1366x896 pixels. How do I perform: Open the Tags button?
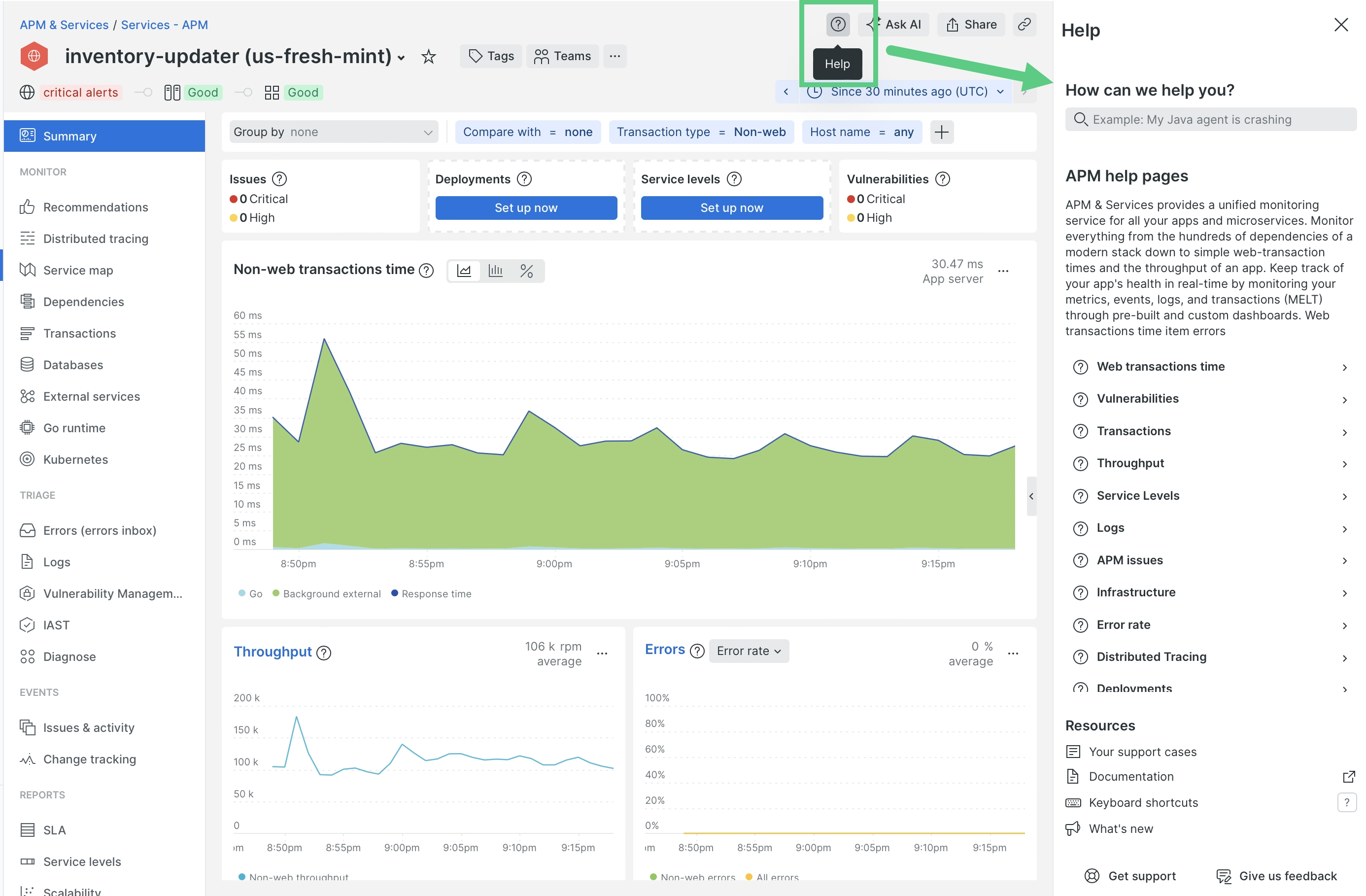[491, 56]
